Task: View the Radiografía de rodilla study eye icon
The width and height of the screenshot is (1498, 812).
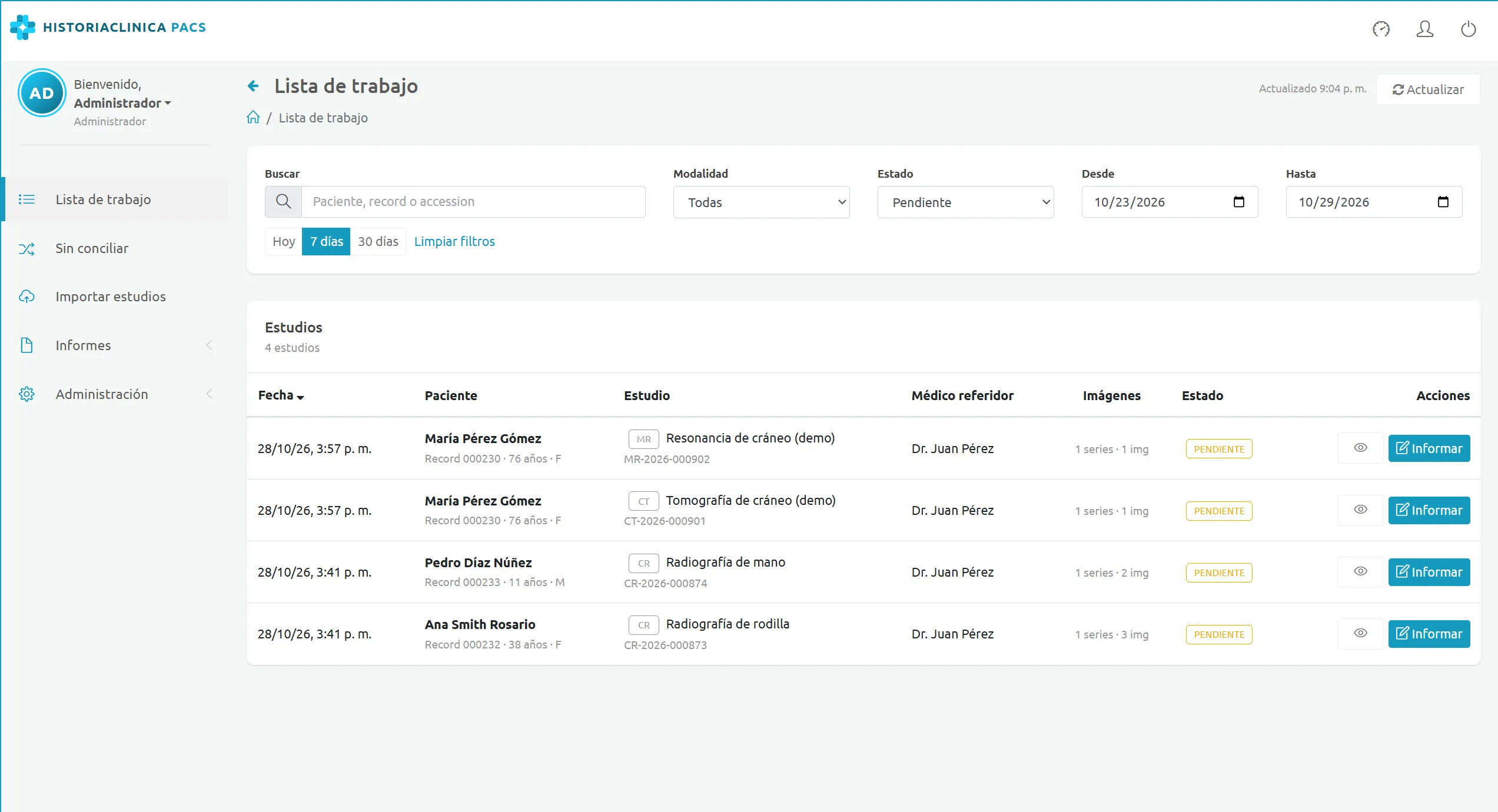Action: click(x=1360, y=634)
